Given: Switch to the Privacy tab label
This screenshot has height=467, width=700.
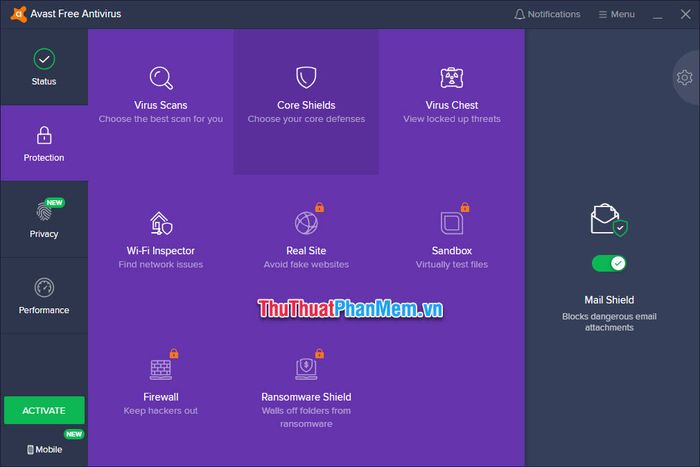Looking at the screenshot, I should [x=44, y=234].
